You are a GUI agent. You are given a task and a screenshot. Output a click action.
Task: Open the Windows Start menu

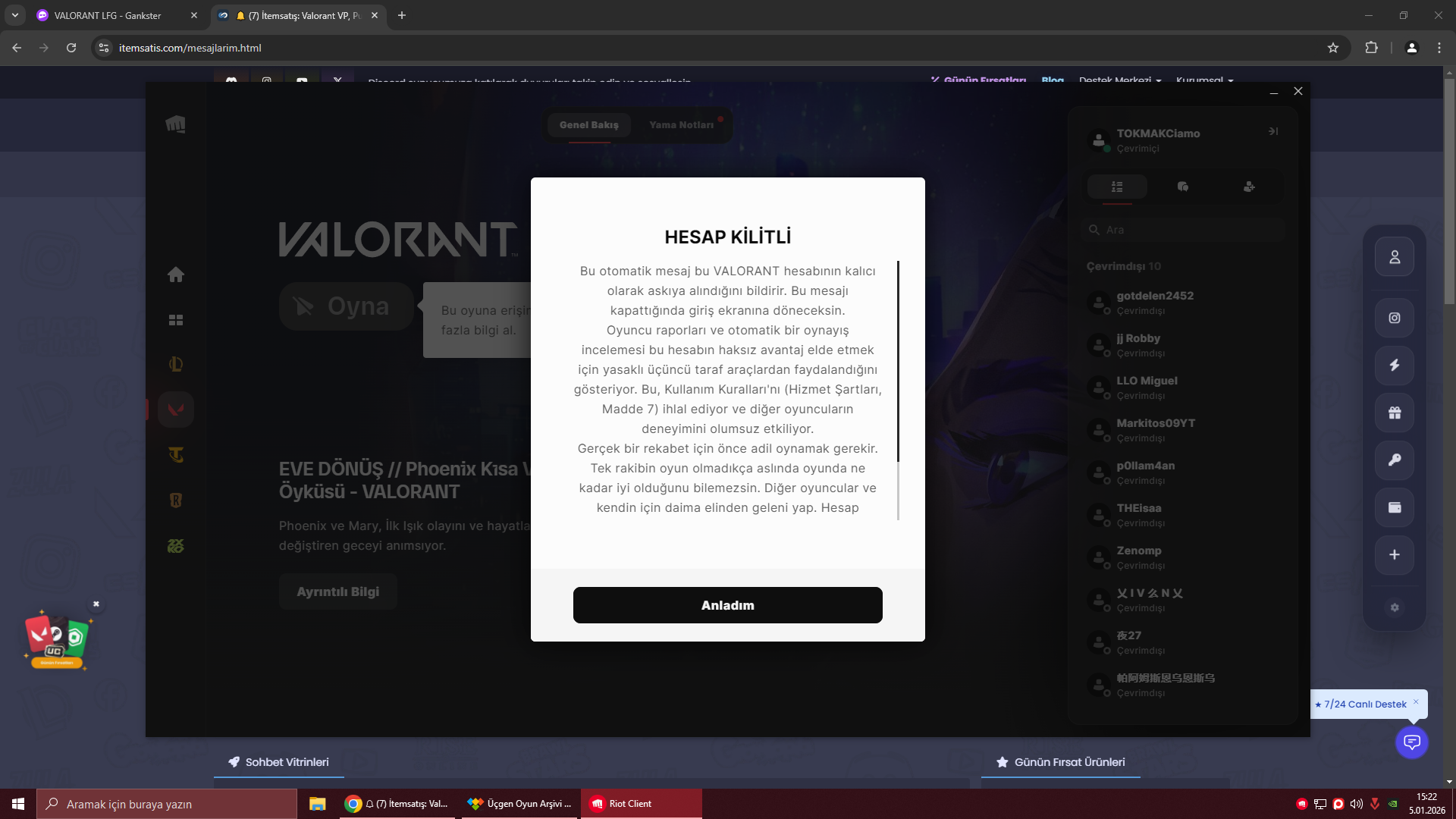click(18, 804)
